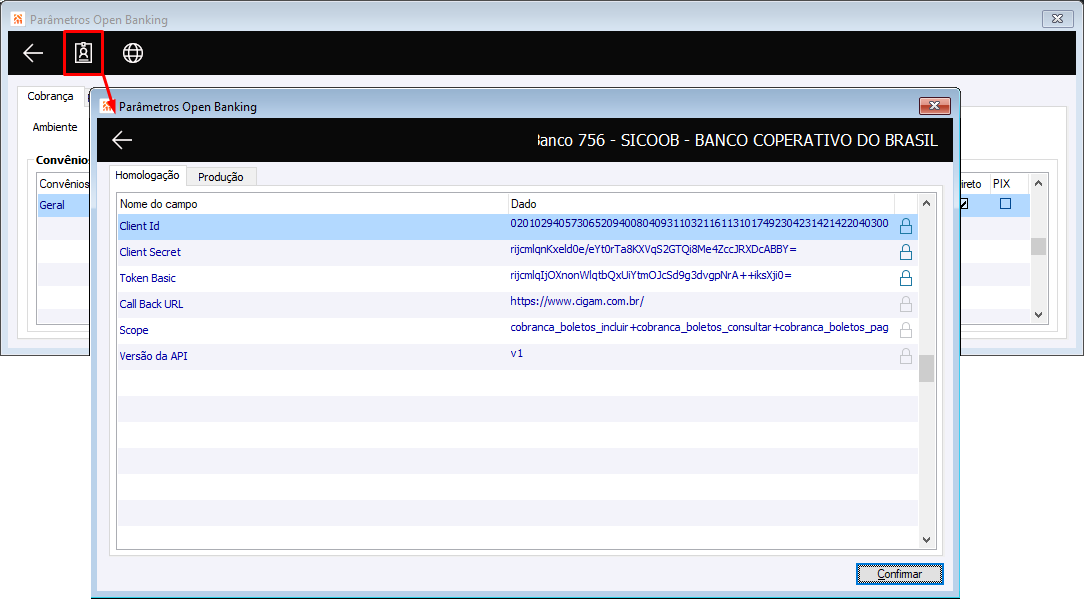Check the PIX checkbox in Geral row
This screenshot has height=599, width=1084.
1005,204
